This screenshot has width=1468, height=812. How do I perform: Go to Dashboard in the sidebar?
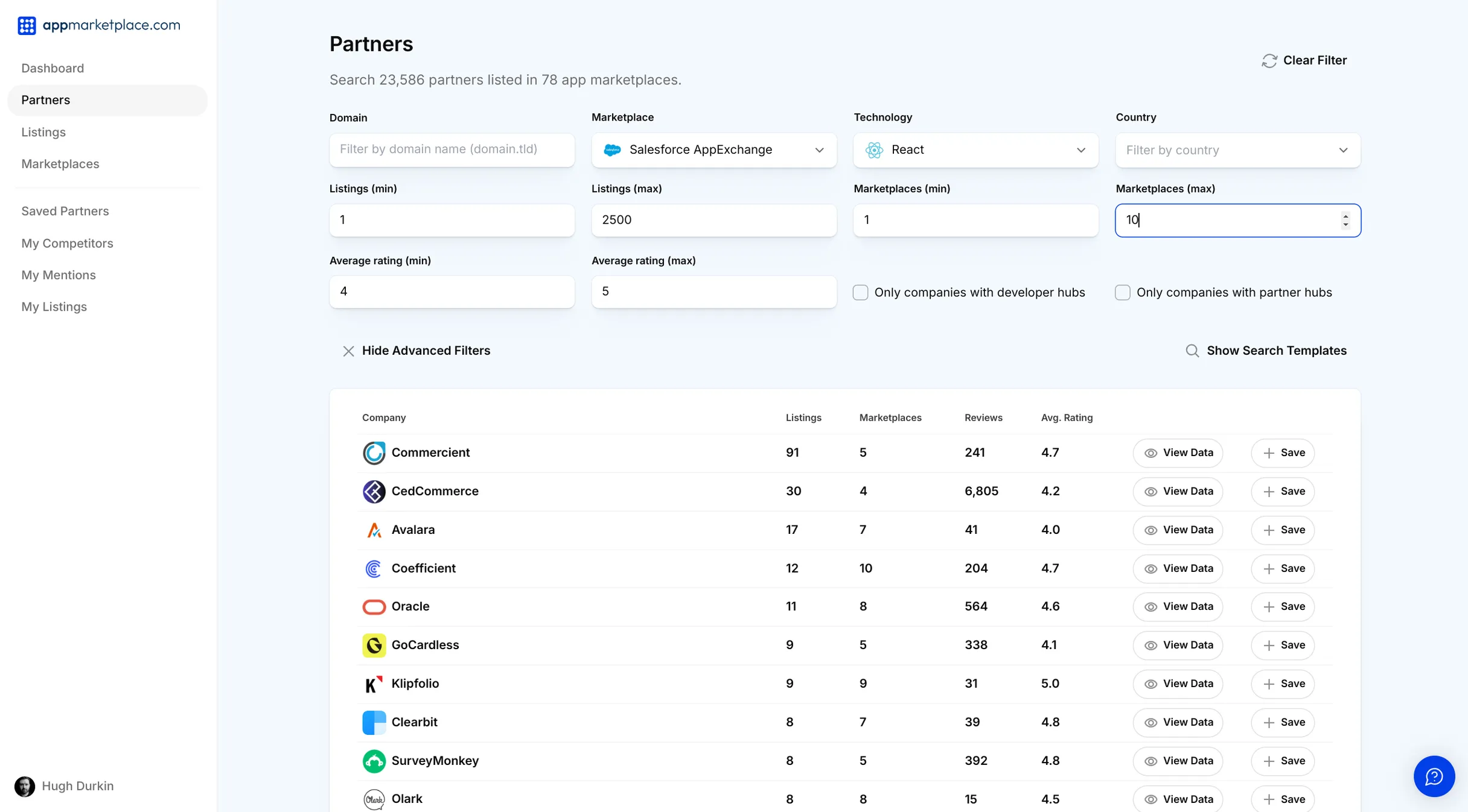pos(53,68)
